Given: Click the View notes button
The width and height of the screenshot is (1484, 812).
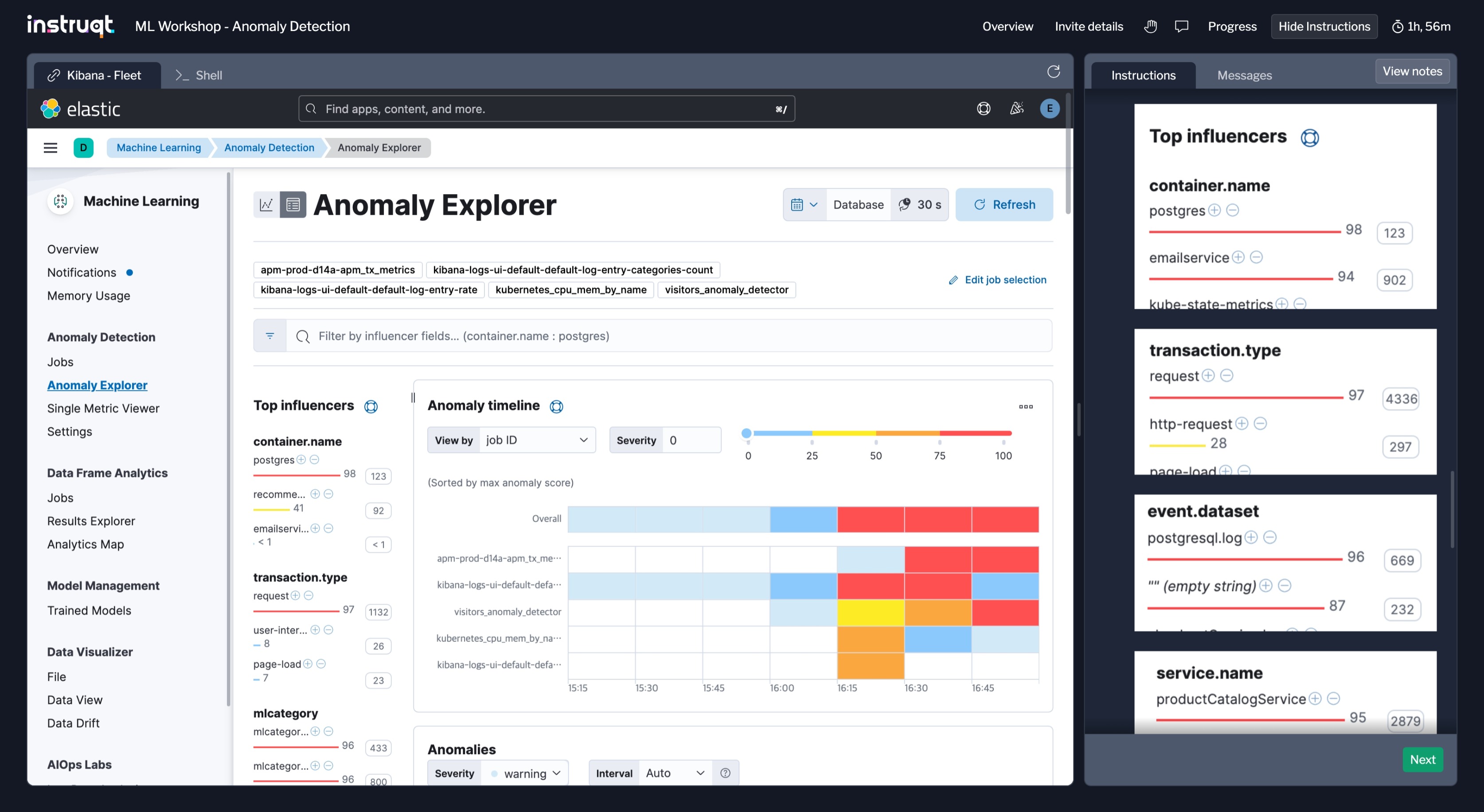Looking at the screenshot, I should 1412,71.
